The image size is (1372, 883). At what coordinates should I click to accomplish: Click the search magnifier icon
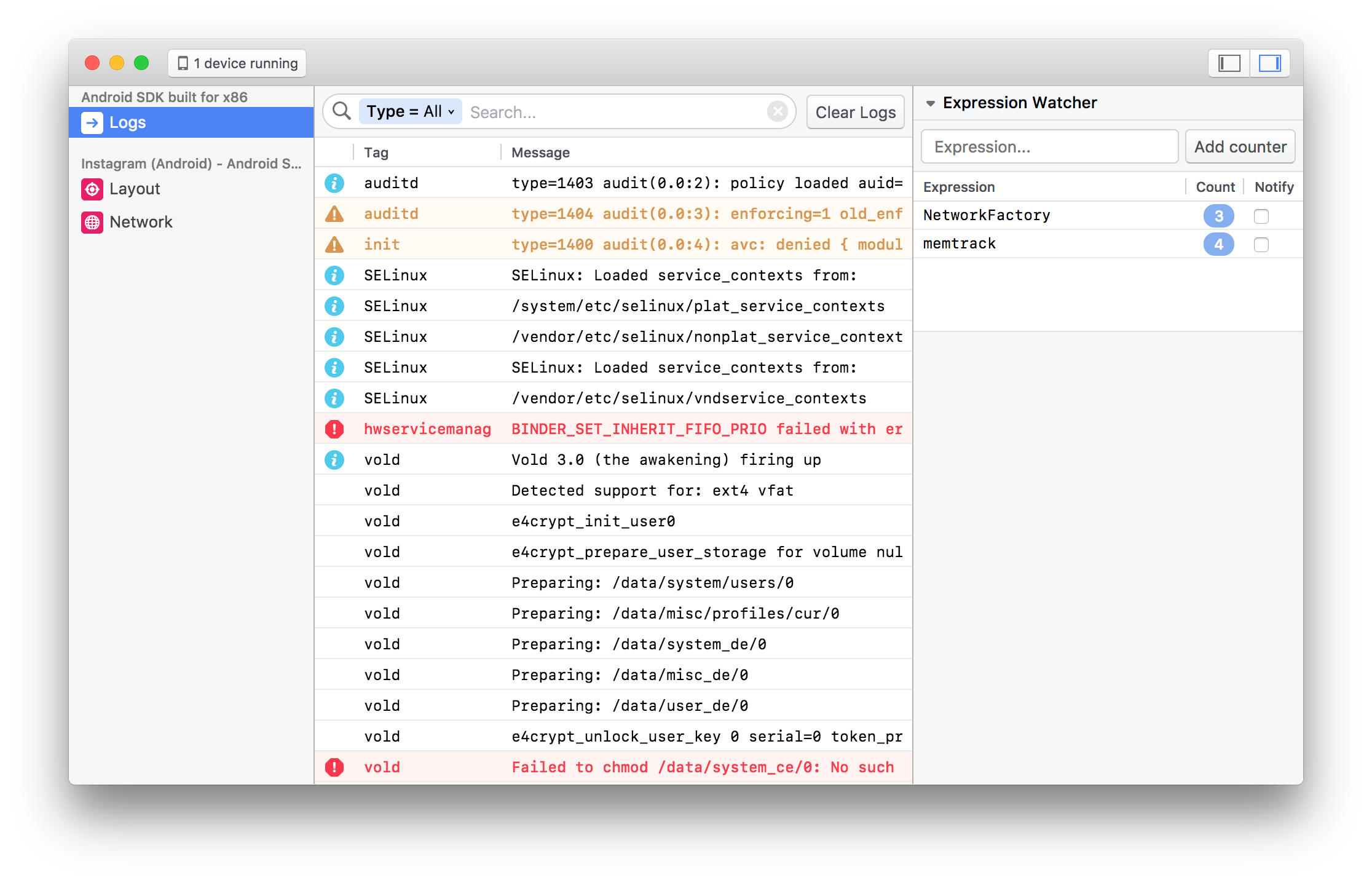pyautogui.click(x=343, y=111)
